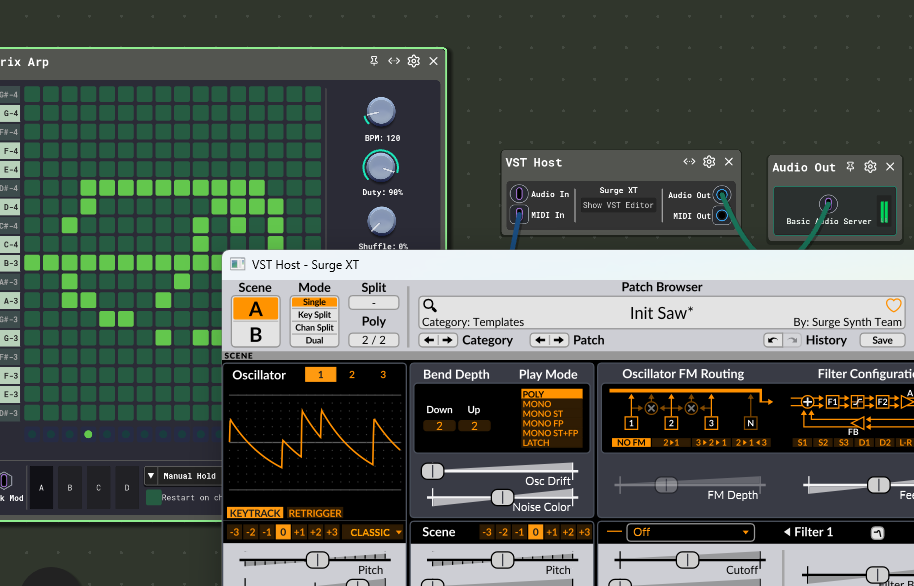Go to previous patch category arrow
Viewport: 914px width, 586px height.
[430, 340]
